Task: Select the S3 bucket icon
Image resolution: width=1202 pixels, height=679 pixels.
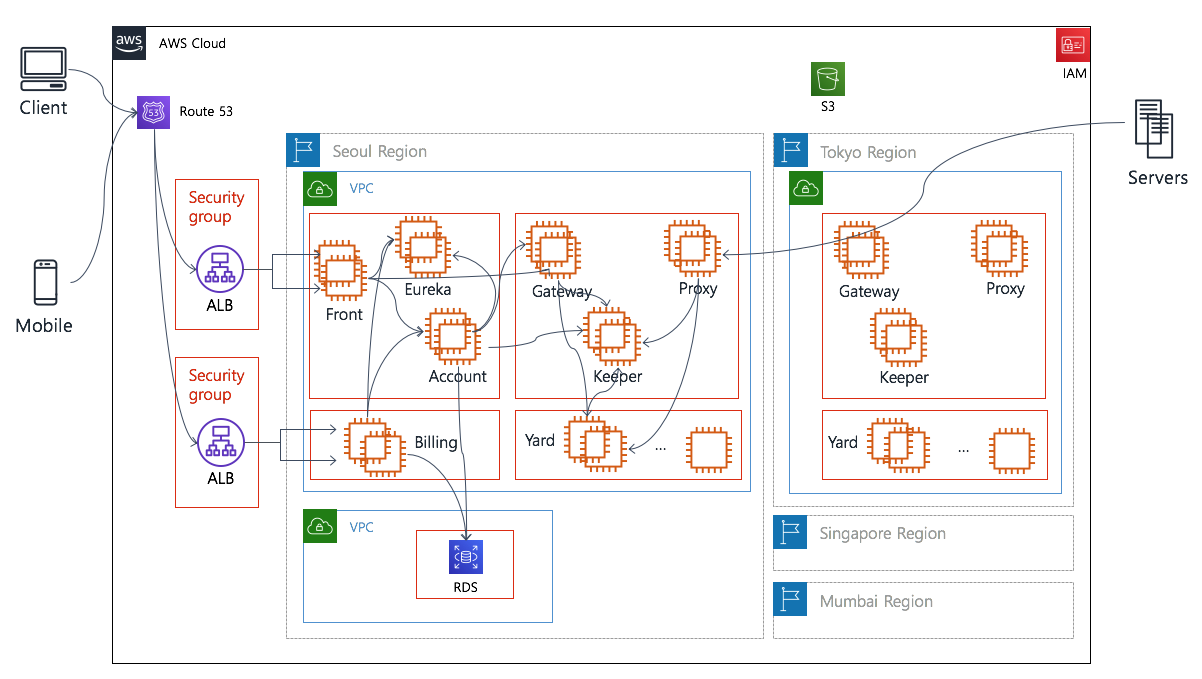Action: 828,79
